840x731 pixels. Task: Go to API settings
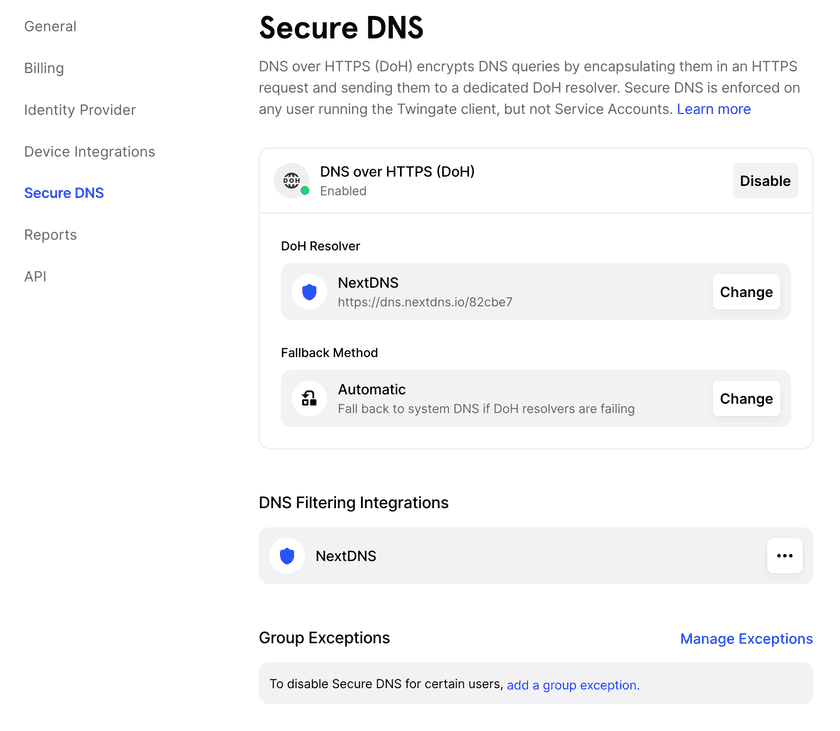click(35, 277)
